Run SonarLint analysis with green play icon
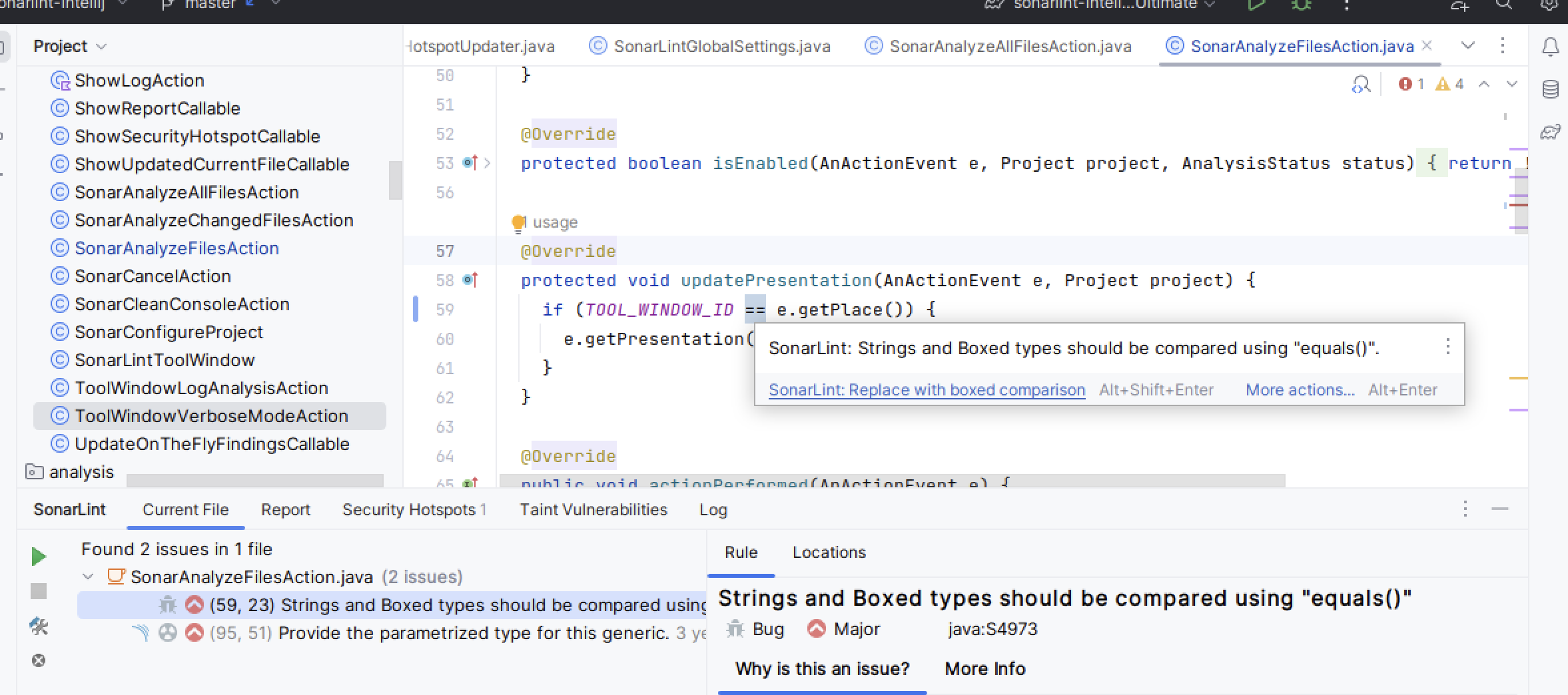Screen dimensions: 1568x695 click(39, 557)
